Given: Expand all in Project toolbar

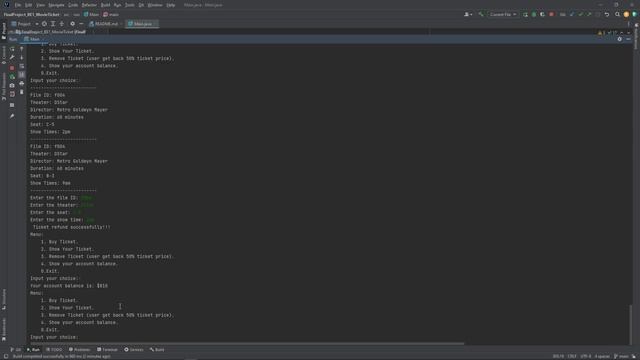Looking at the screenshot, I should pyautogui.click(x=53, y=24).
